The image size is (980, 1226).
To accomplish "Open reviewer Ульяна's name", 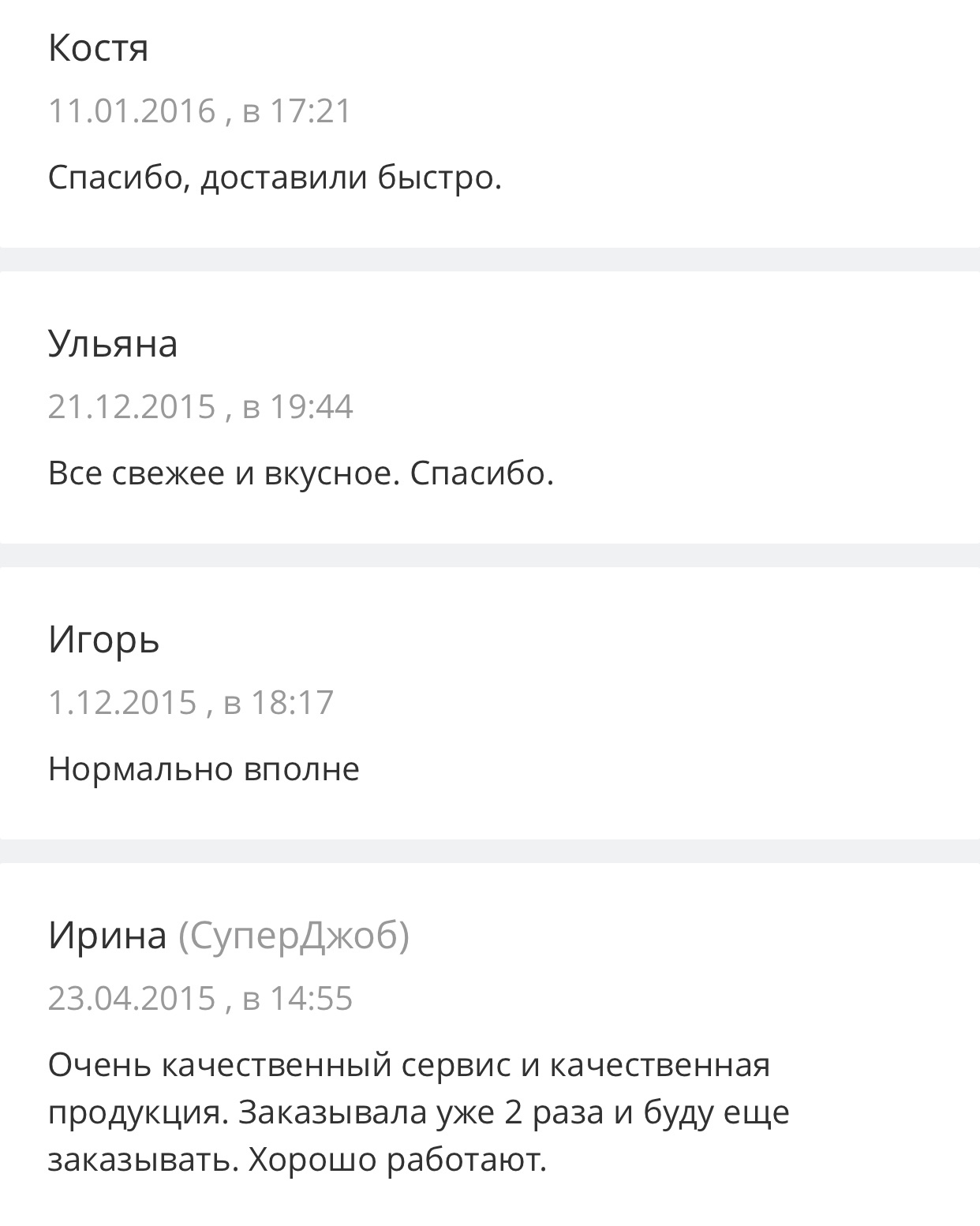I will click(113, 345).
